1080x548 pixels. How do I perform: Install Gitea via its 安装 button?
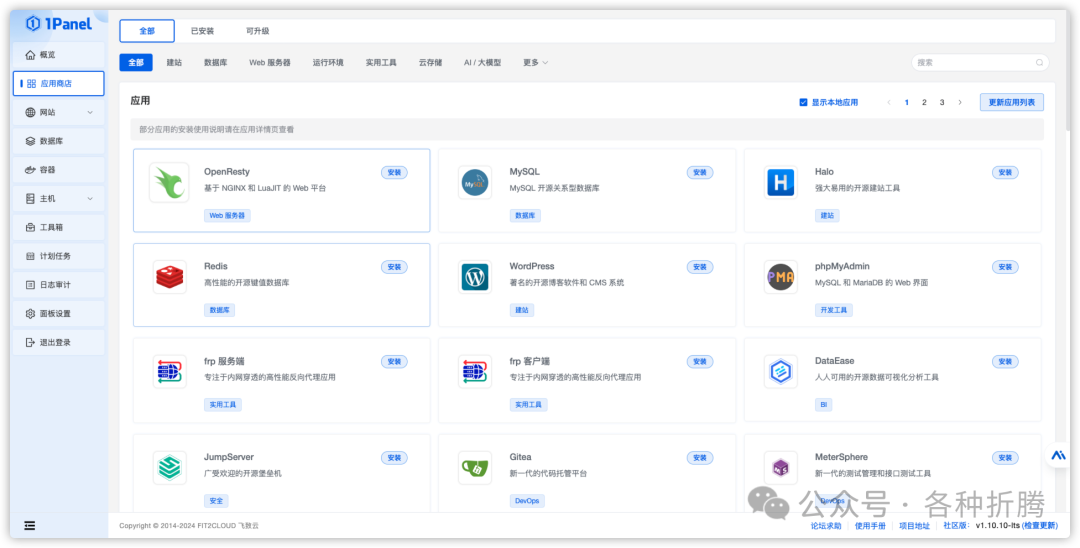[700, 457]
